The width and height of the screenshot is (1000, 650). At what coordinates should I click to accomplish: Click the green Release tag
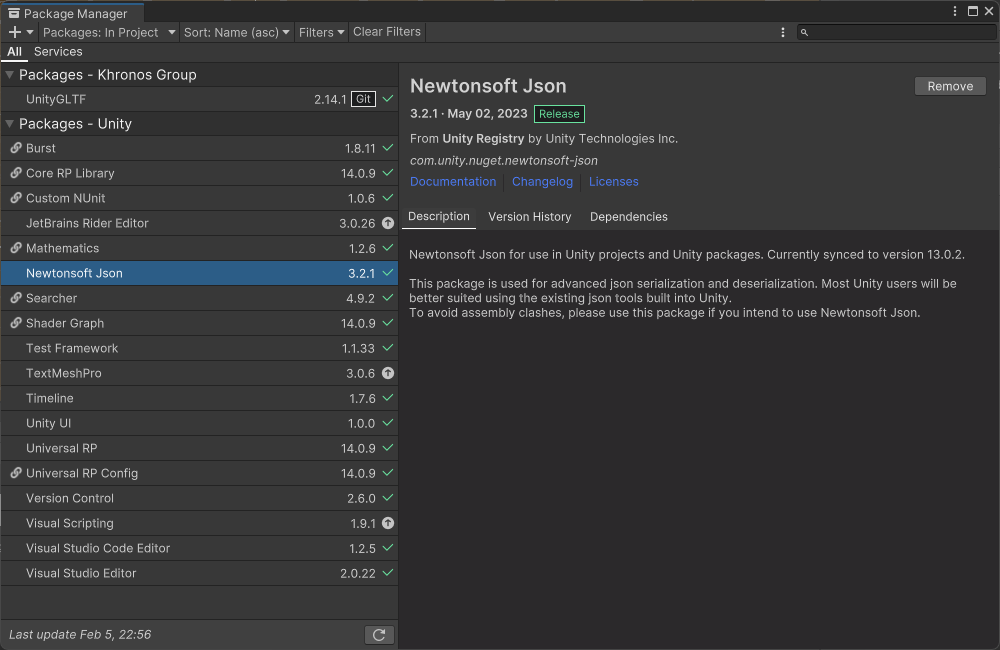(559, 114)
